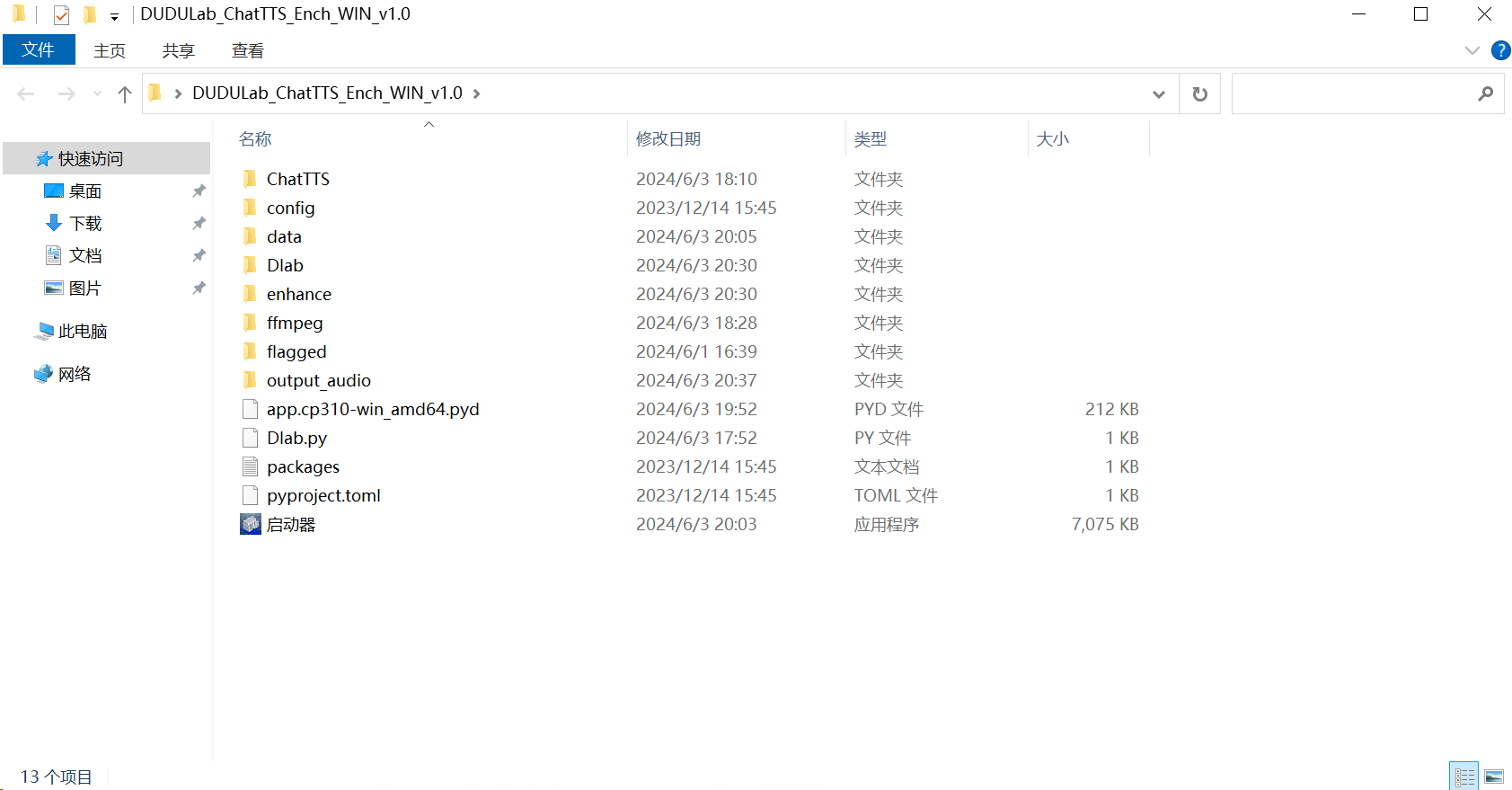Switch to large icons view layout
This screenshot has height=790, width=1512.
(x=1494, y=777)
